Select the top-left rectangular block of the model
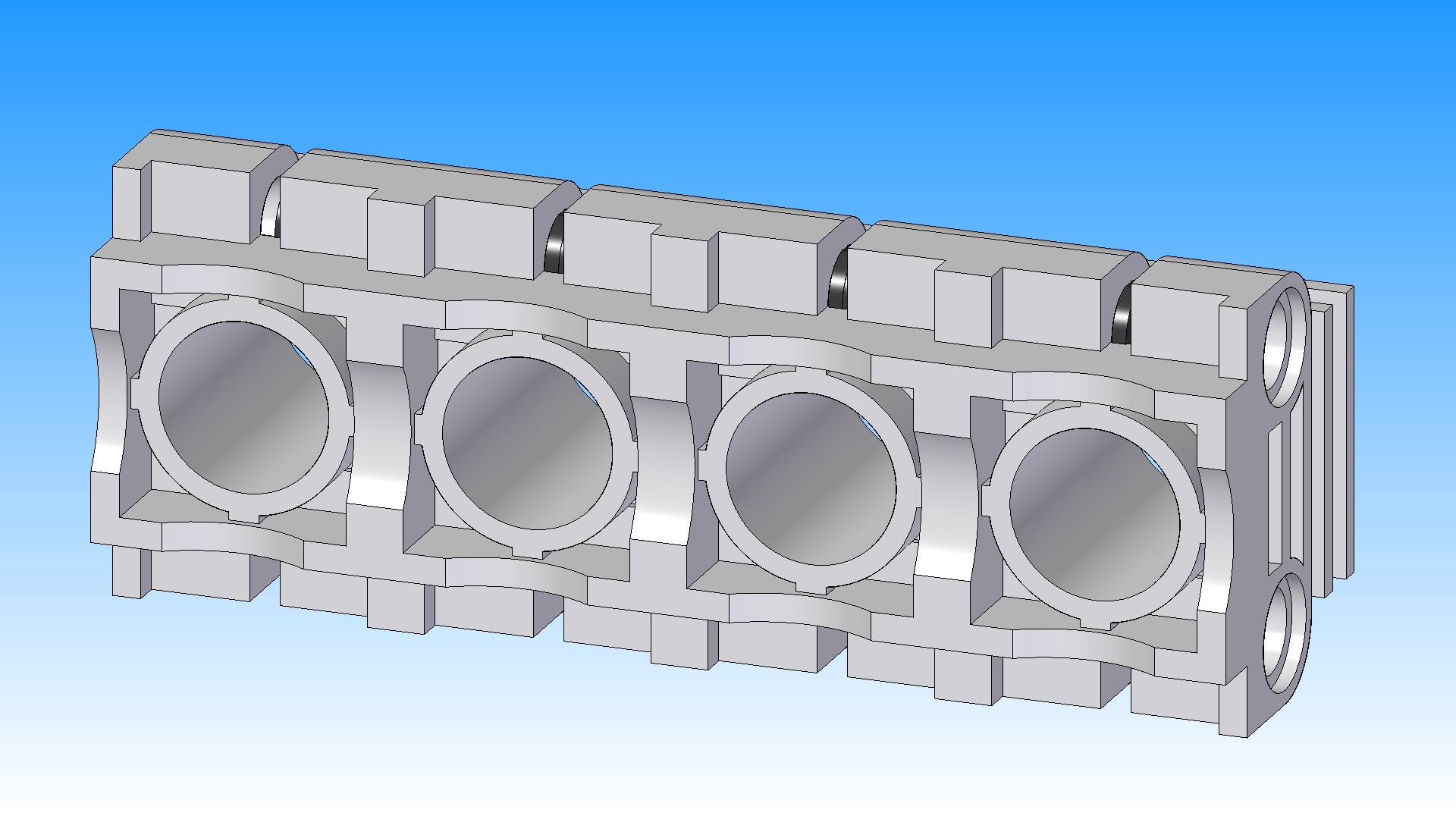The height and width of the screenshot is (819, 1456). (199, 200)
